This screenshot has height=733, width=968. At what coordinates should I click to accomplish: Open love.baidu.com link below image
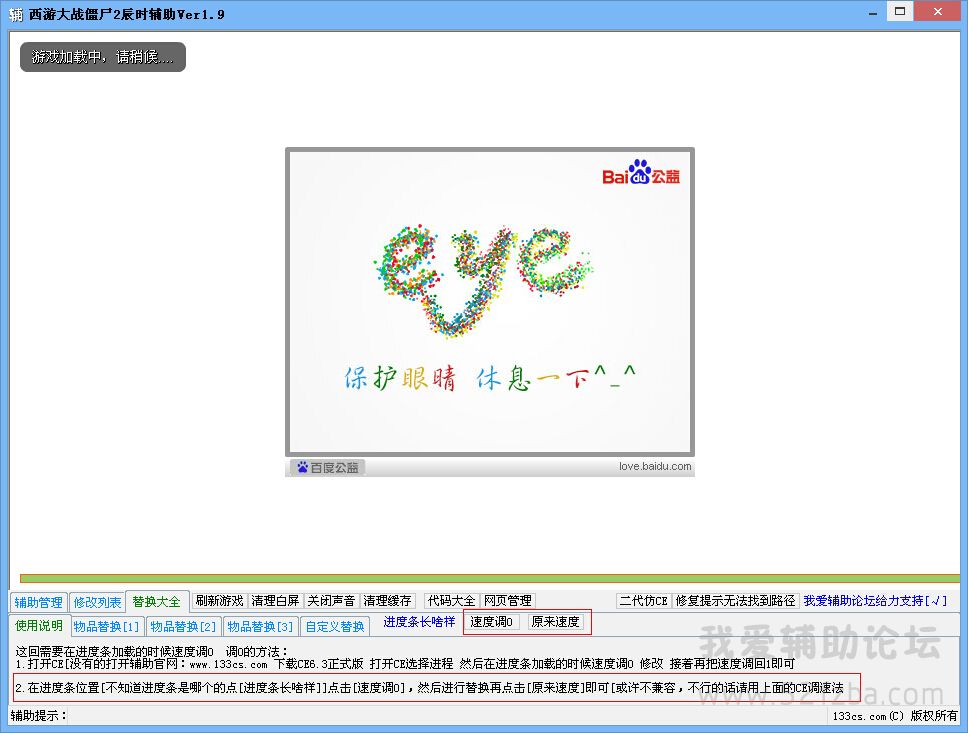coord(655,467)
